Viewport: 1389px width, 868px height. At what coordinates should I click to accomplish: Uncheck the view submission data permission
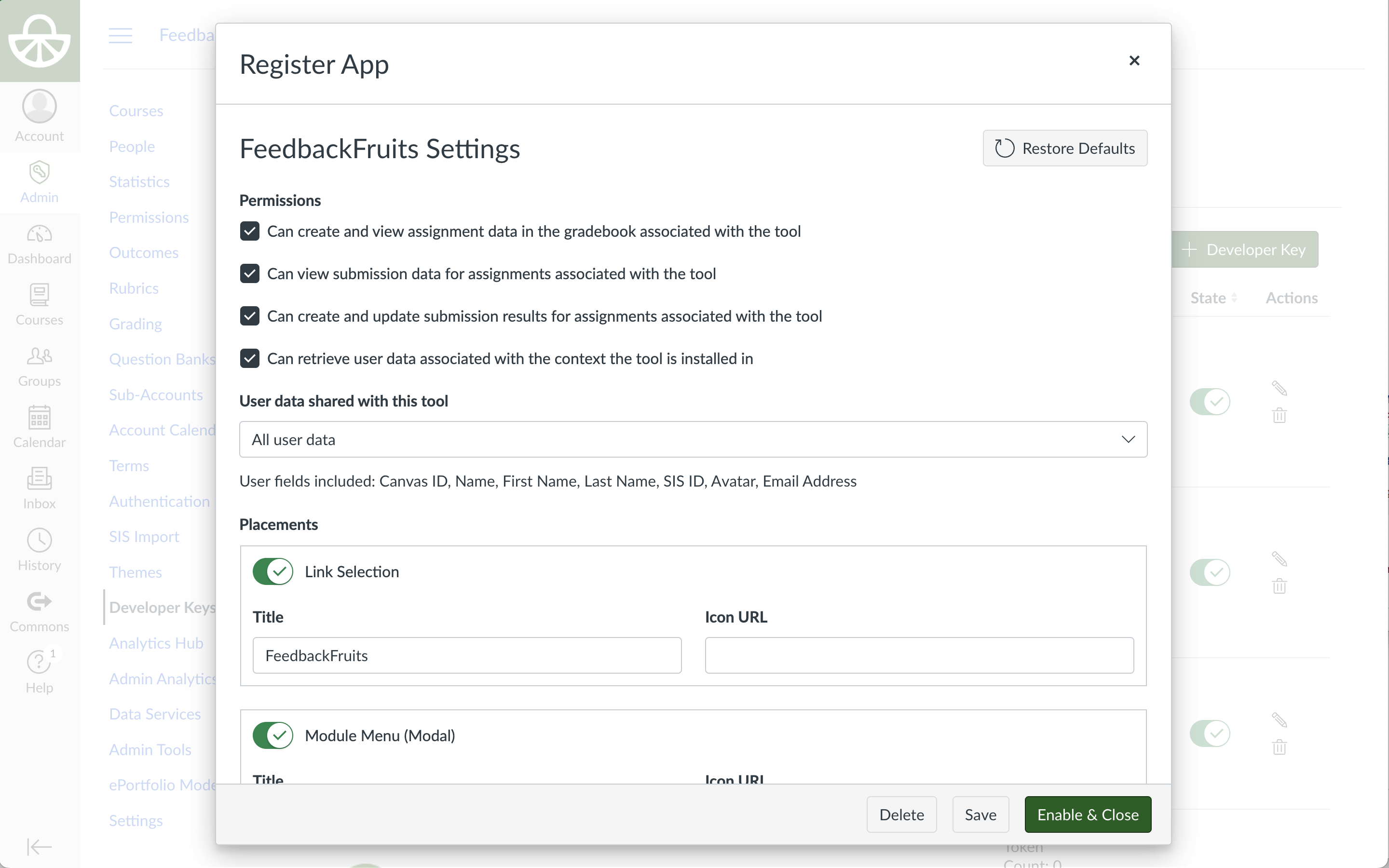[x=250, y=274]
